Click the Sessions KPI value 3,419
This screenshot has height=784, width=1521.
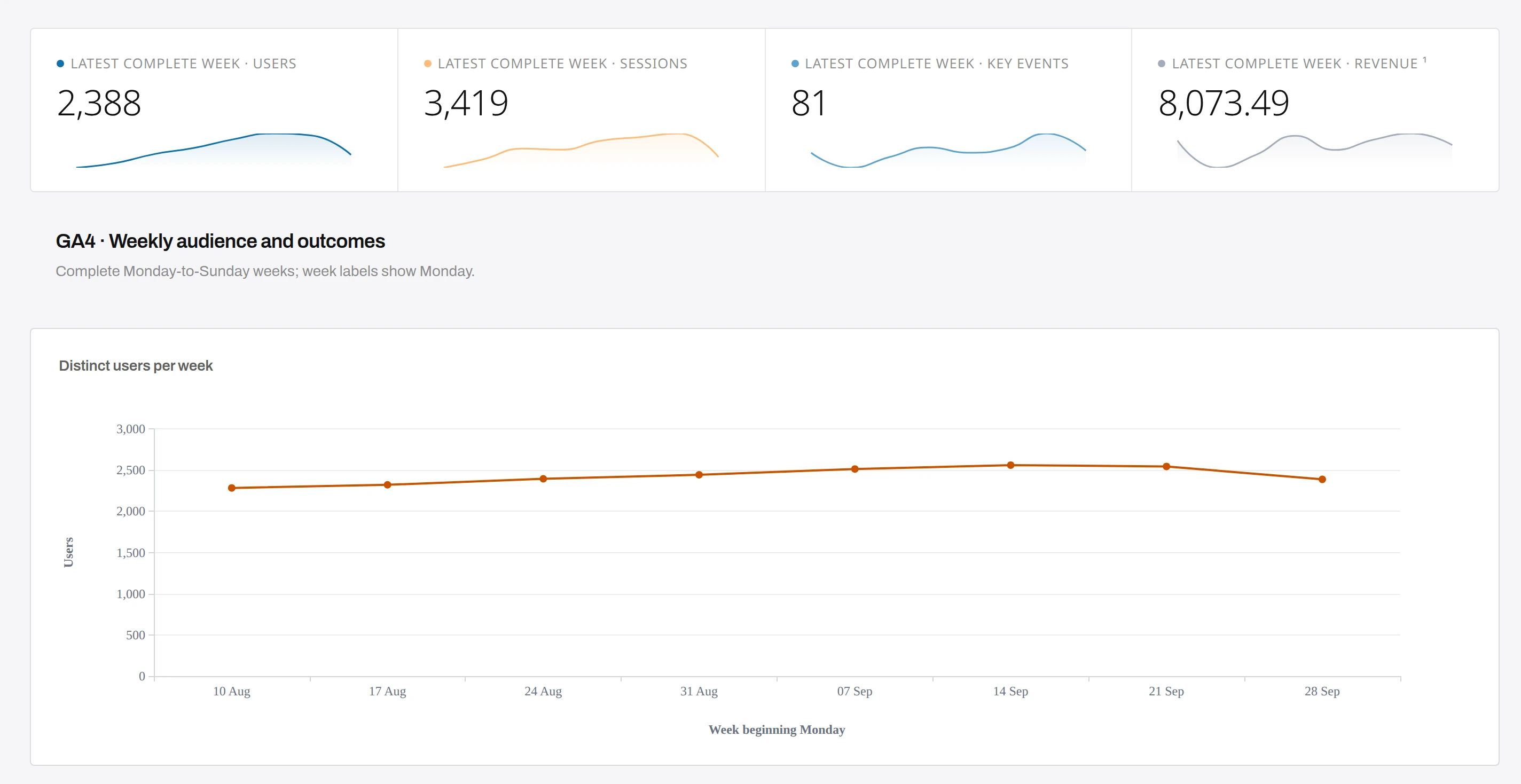[x=466, y=103]
